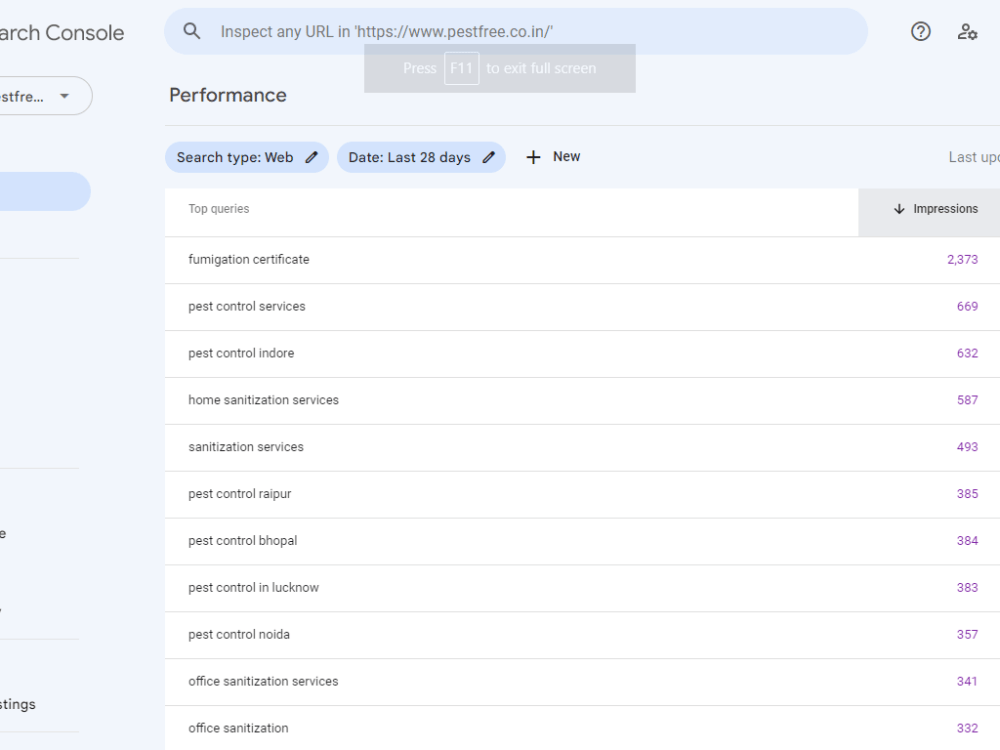This screenshot has height=750, width=1000.
Task: Open the help question mark icon
Action: [x=920, y=31]
